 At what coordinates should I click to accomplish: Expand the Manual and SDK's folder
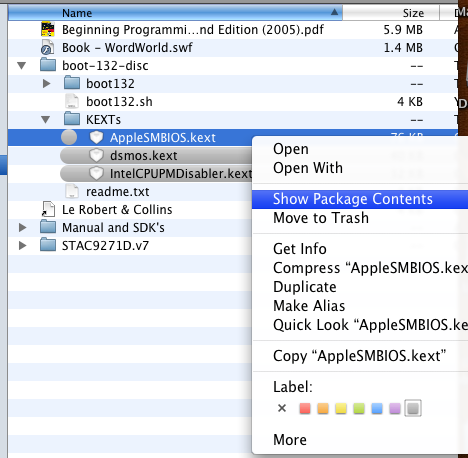[22, 227]
